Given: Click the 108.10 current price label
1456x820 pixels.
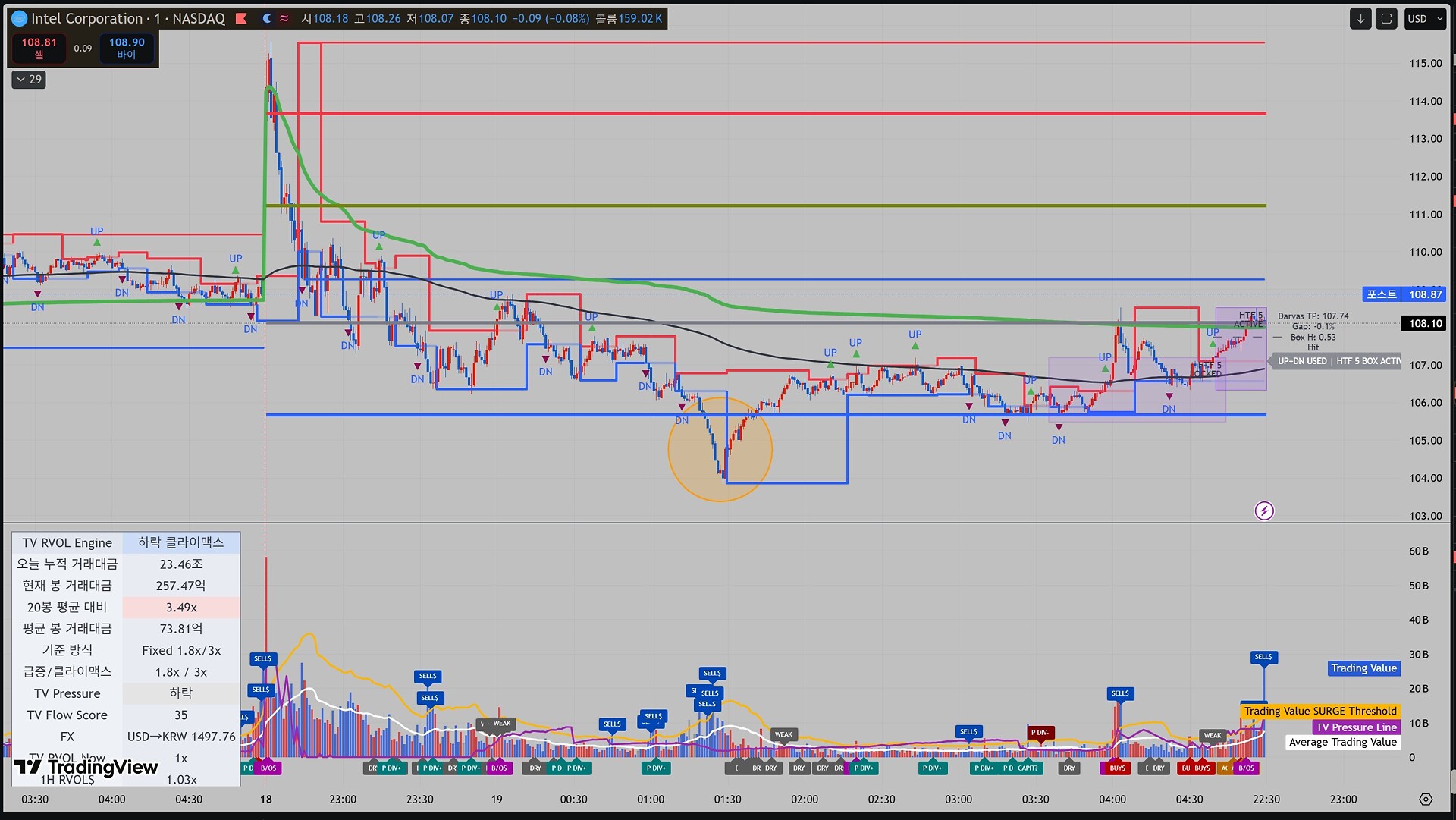Looking at the screenshot, I should pyautogui.click(x=1425, y=323).
